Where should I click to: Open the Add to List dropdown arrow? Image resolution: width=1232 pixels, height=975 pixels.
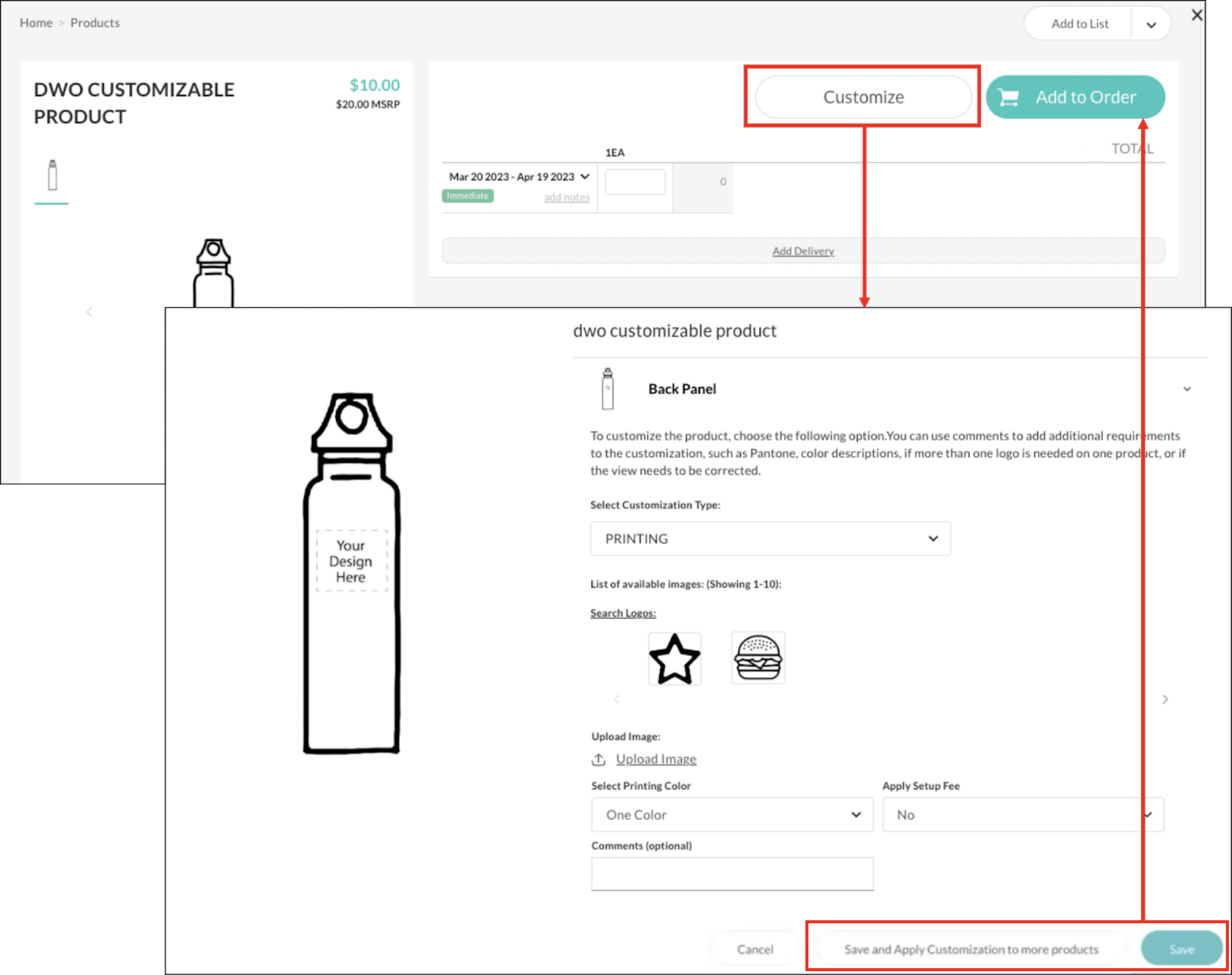click(1151, 25)
